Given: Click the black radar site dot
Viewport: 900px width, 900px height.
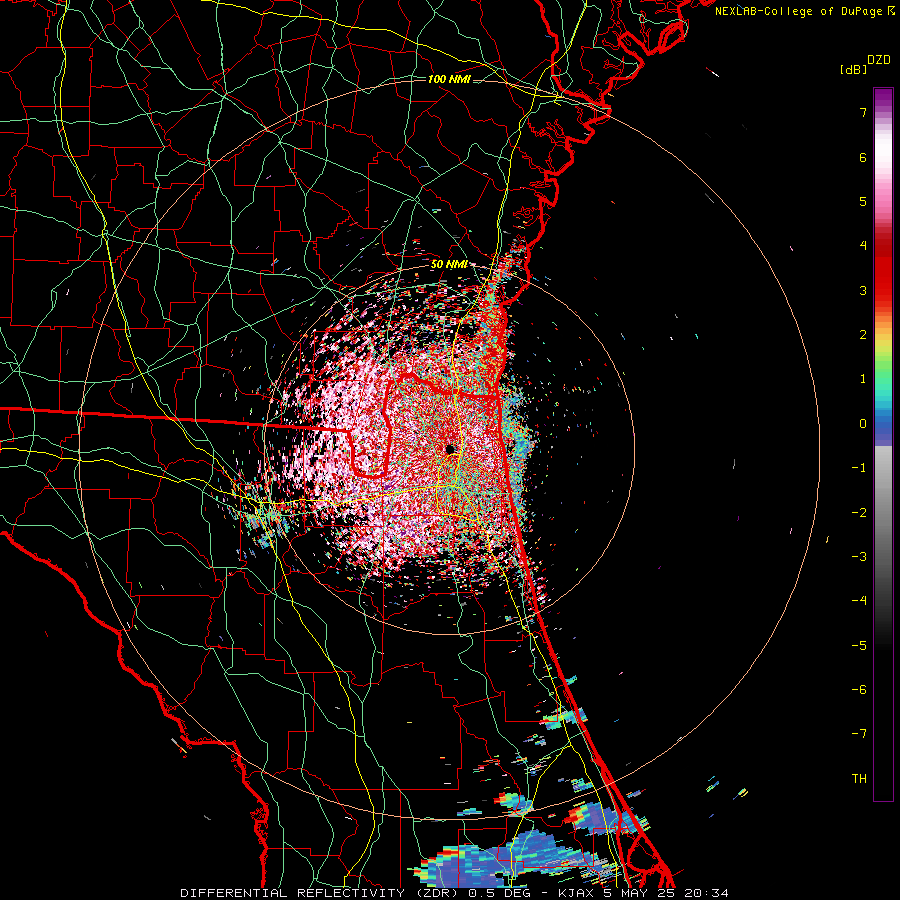Looking at the screenshot, I should [x=450, y=449].
